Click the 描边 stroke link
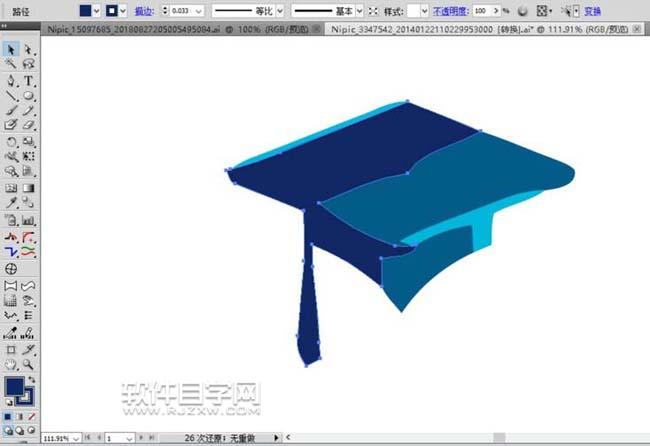The width and height of the screenshot is (650, 446). click(x=144, y=9)
